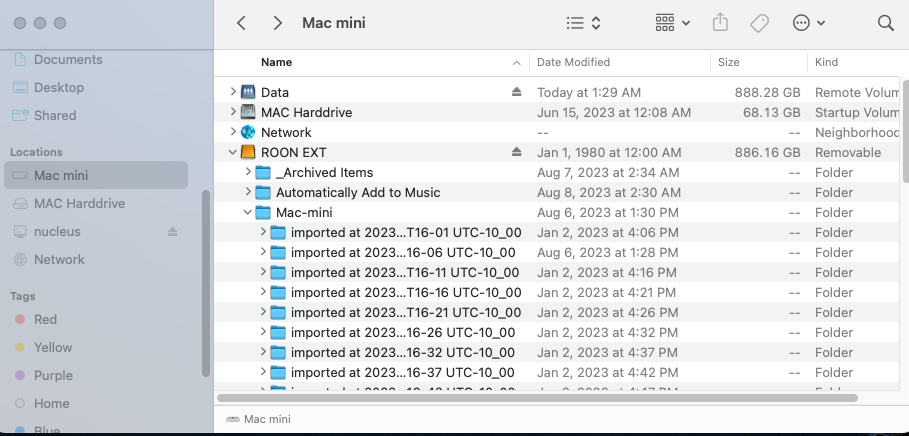Click the vertical scrollbar of file list
This screenshot has height=436, width=909.
tap(905, 130)
